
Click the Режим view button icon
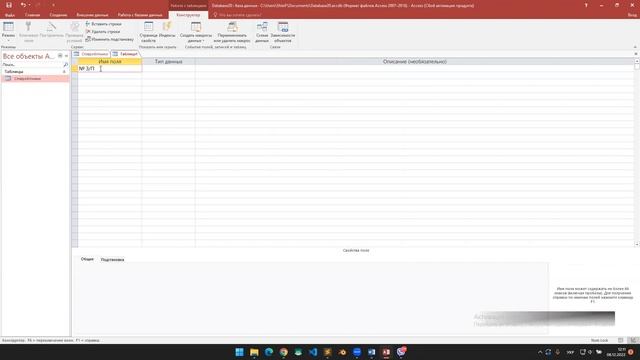point(8,27)
